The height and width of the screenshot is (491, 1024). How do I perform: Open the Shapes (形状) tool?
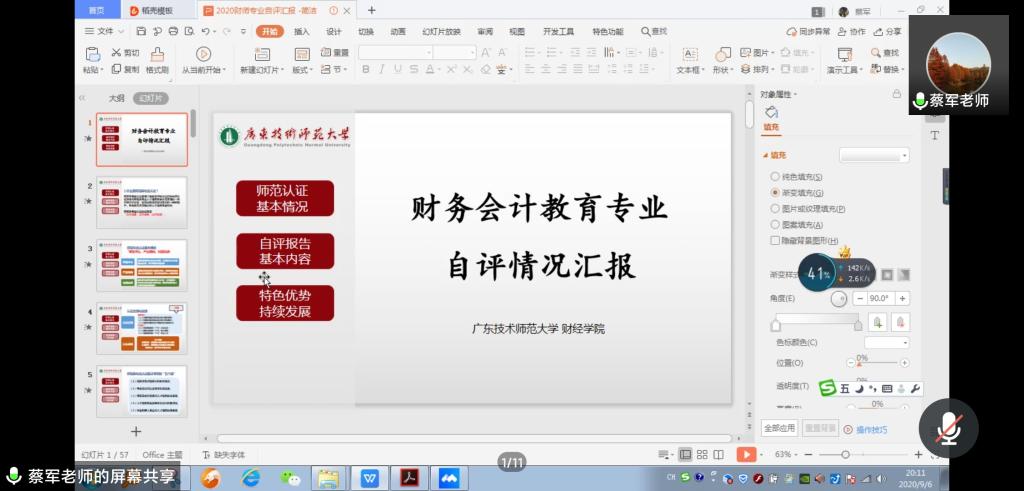(x=720, y=55)
